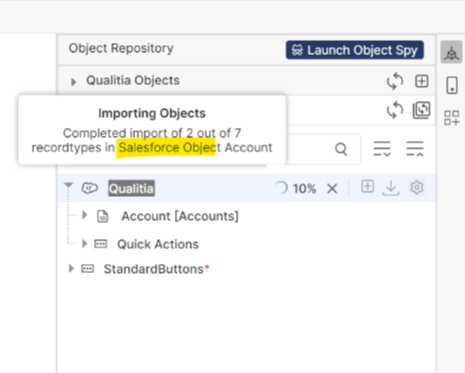The image size is (465, 373).
Task: Click the icon beside StandardButtons
Action: pos(88,268)
